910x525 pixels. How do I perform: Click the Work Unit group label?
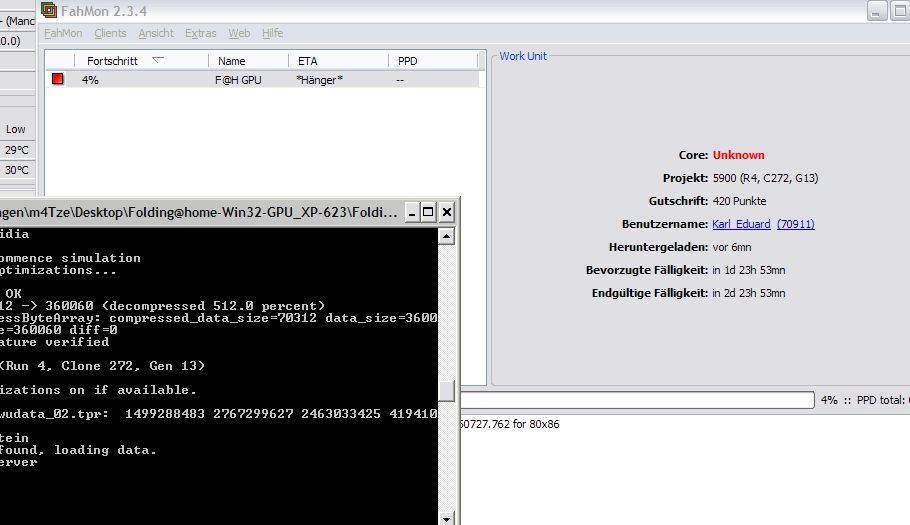coord(523,56)
